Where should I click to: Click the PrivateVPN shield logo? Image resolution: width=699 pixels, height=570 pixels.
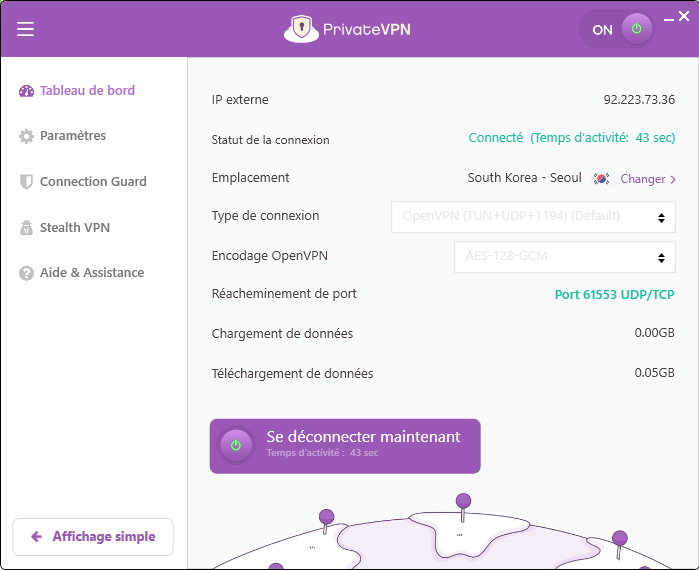coord(301,29)
